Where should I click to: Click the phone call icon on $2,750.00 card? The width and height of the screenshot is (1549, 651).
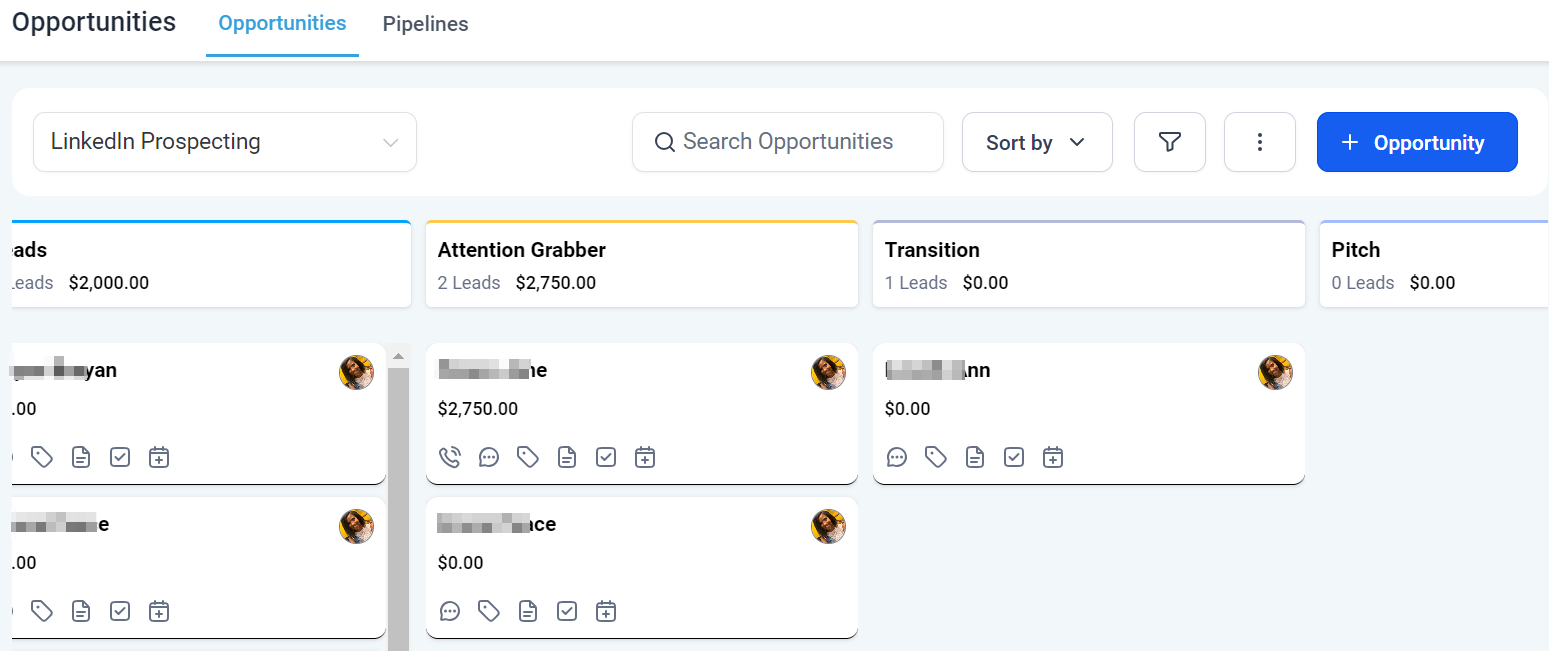(x=450, y=457)
